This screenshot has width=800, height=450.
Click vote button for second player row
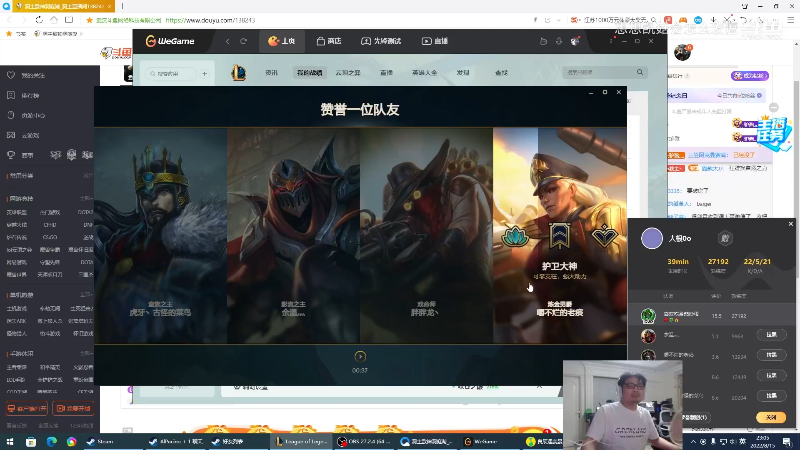(771, 335)
